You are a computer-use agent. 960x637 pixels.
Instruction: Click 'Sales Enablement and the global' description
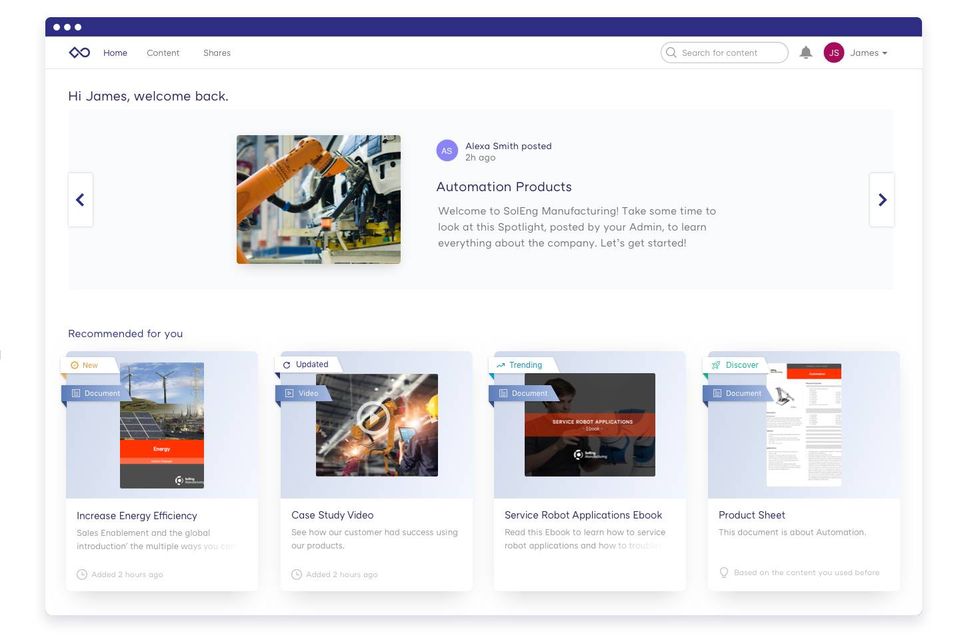[156, 540]
